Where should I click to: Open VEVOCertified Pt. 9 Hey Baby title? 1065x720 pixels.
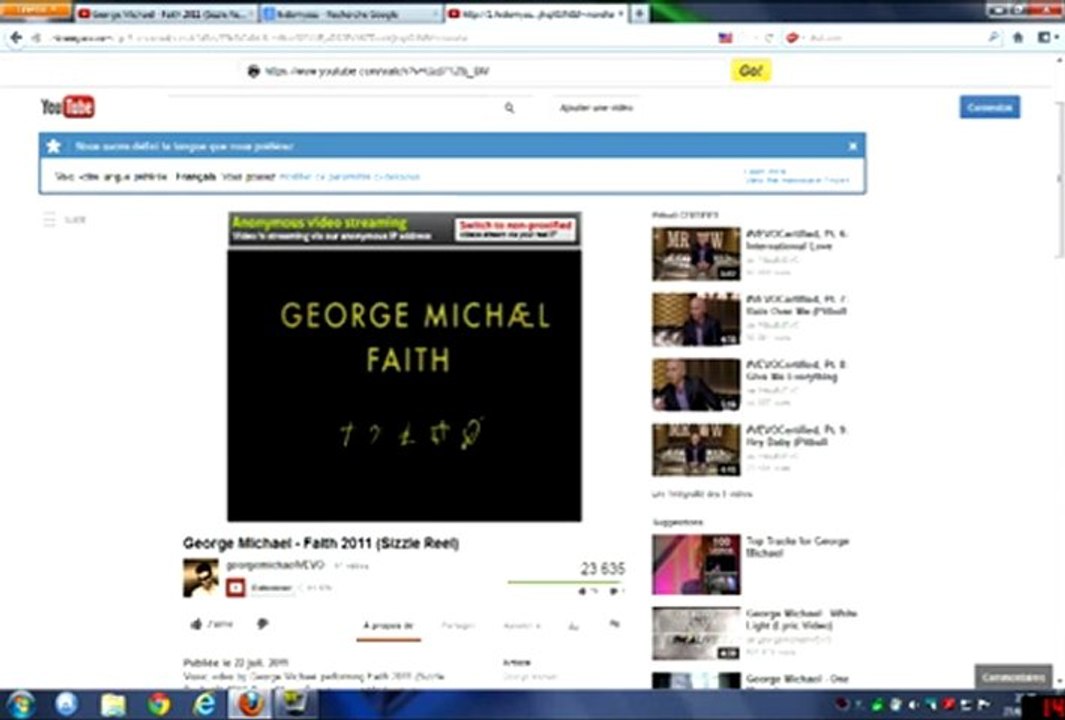[796, 436]
